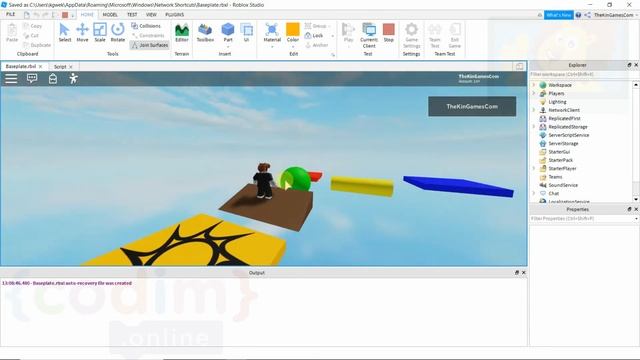Click the help question mark icon
The height and width of the screenshot is (360, 640).
578,15
